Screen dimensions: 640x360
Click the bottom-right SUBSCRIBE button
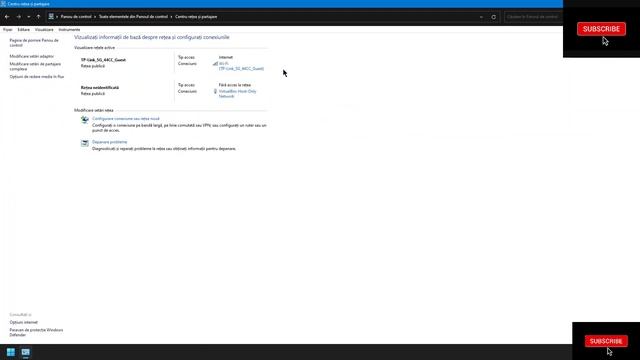(606, 341)
